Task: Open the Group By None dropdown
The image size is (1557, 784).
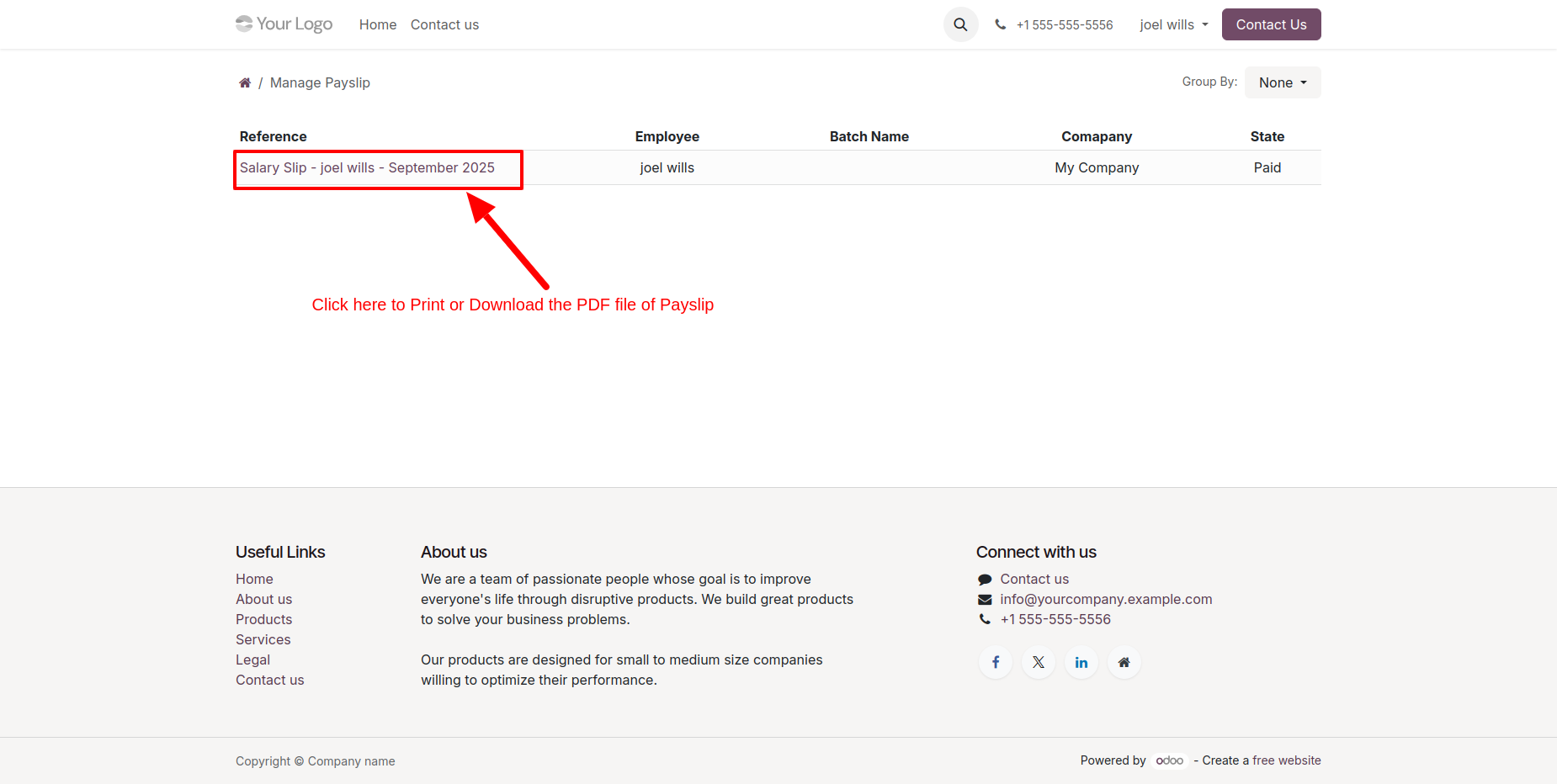Action: tap(1282, 82)
